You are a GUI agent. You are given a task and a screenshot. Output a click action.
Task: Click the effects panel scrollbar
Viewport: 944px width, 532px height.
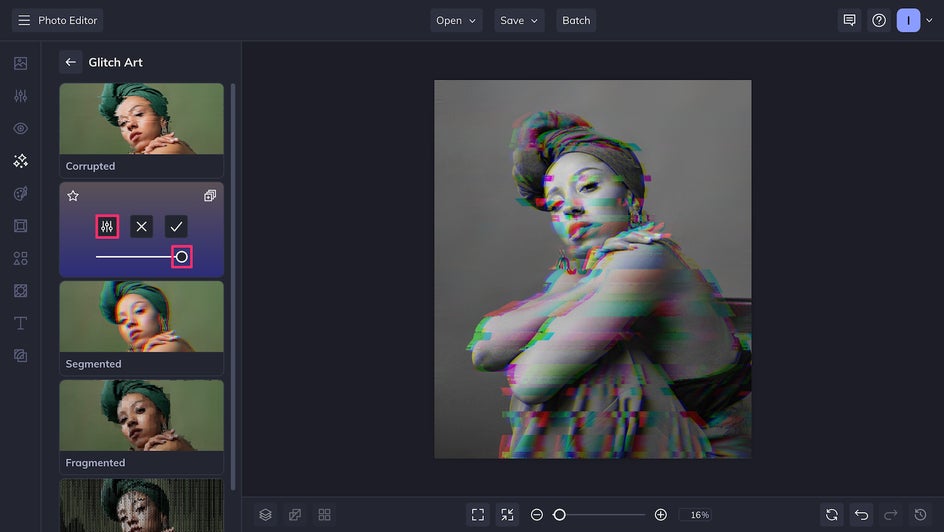(x=233, y=287)
